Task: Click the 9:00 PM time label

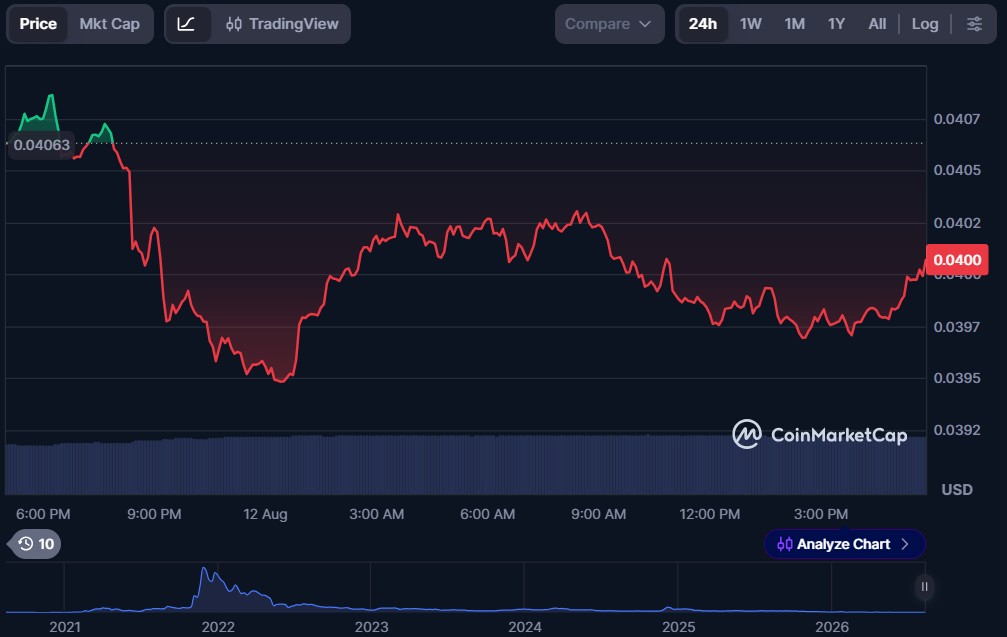Action: [154, 514]
